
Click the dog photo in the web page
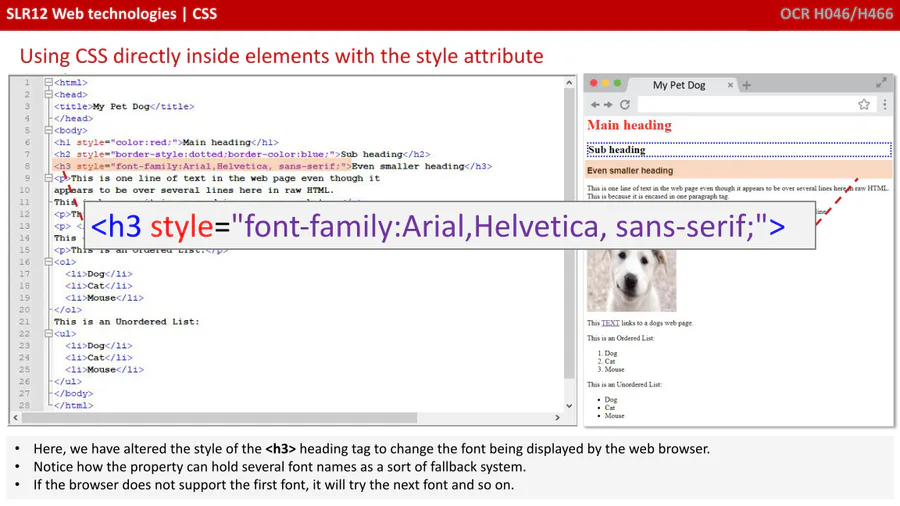coord(631,280)
